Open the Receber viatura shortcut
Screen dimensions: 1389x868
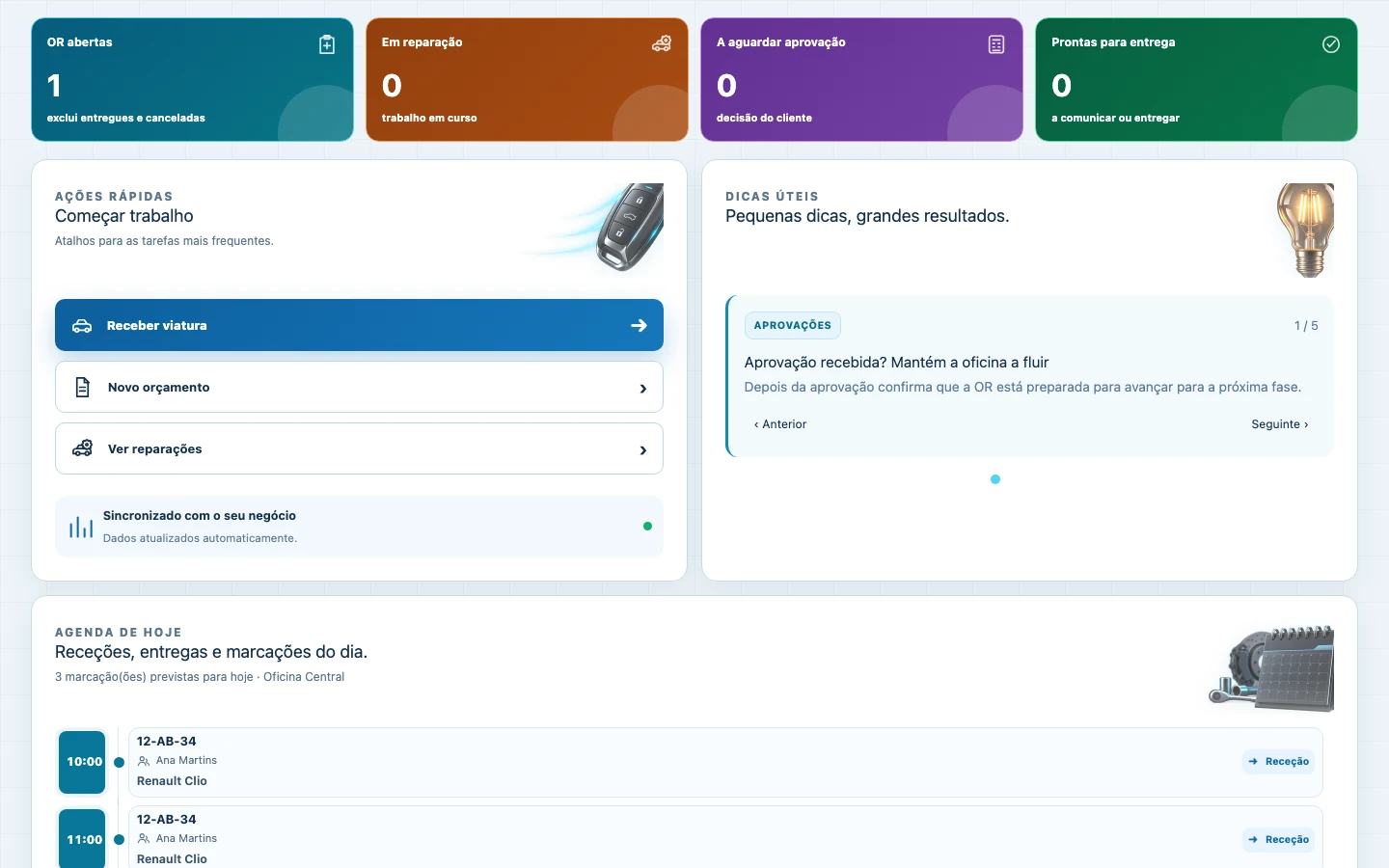tap(359, 325)
